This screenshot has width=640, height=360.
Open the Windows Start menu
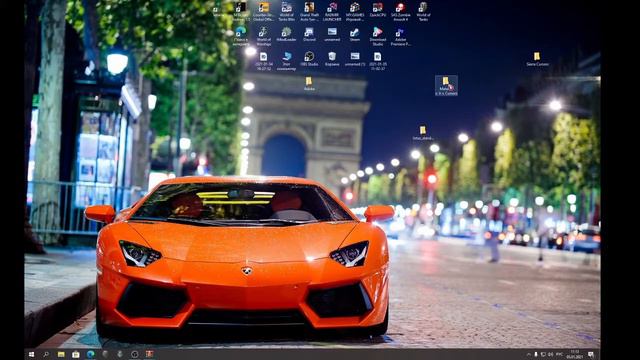click(x=31, y=354)
